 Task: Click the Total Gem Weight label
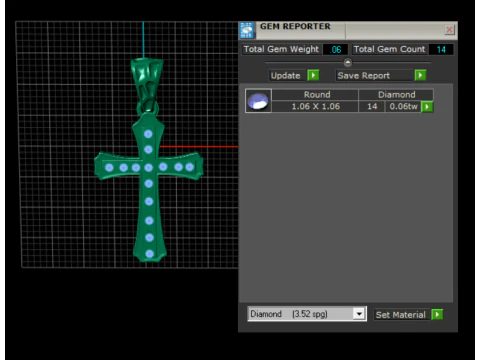pyautogui.click(x=281, y=49)
